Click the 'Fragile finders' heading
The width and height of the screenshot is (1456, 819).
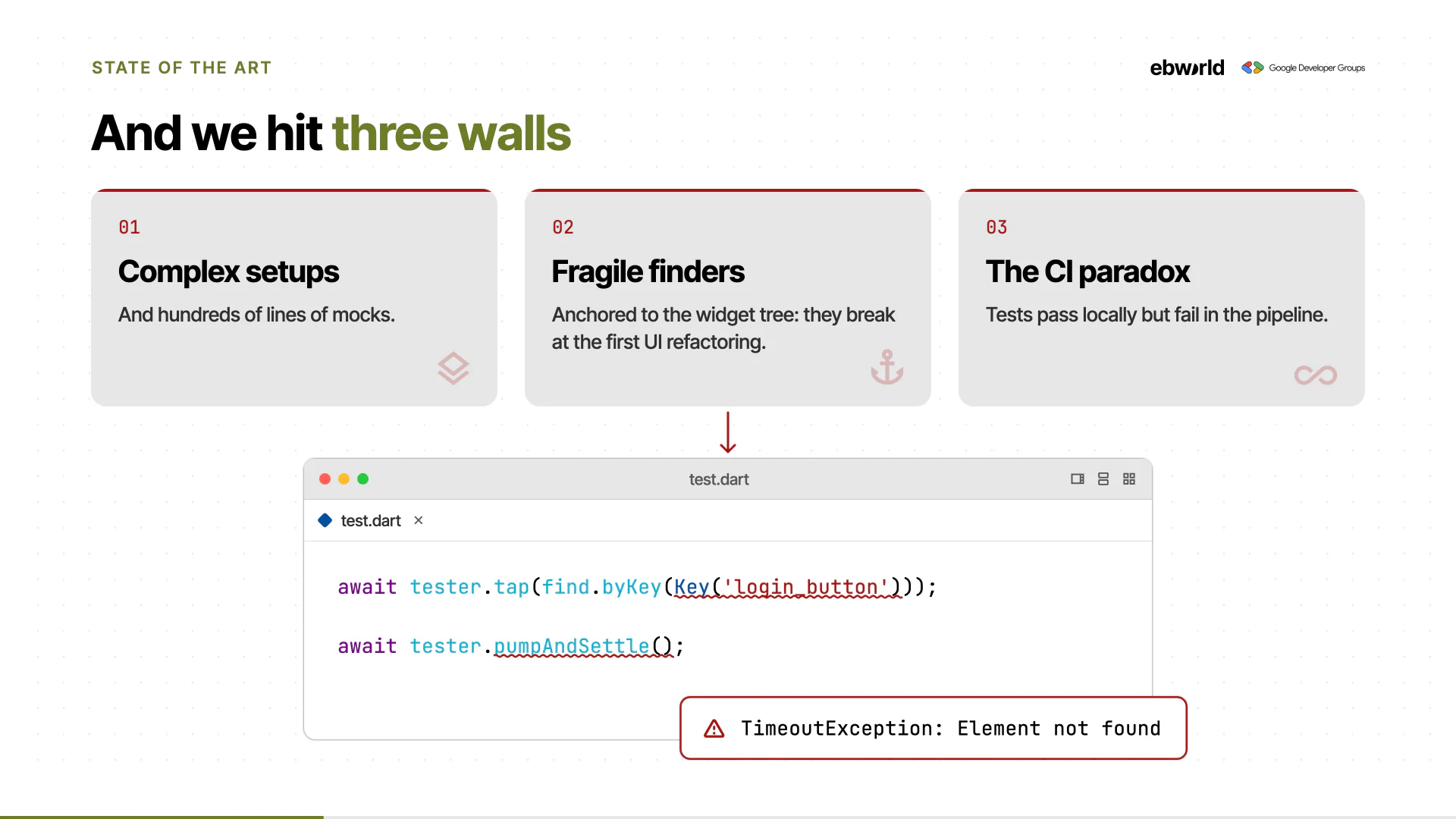[648, 271]
